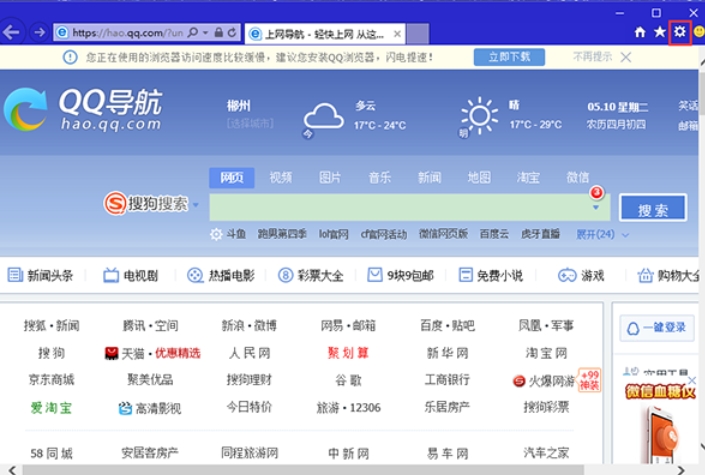Open 热播电影 category
This screenshot has height=475, width=705.
pyautogui.click(x=221, y=275)
